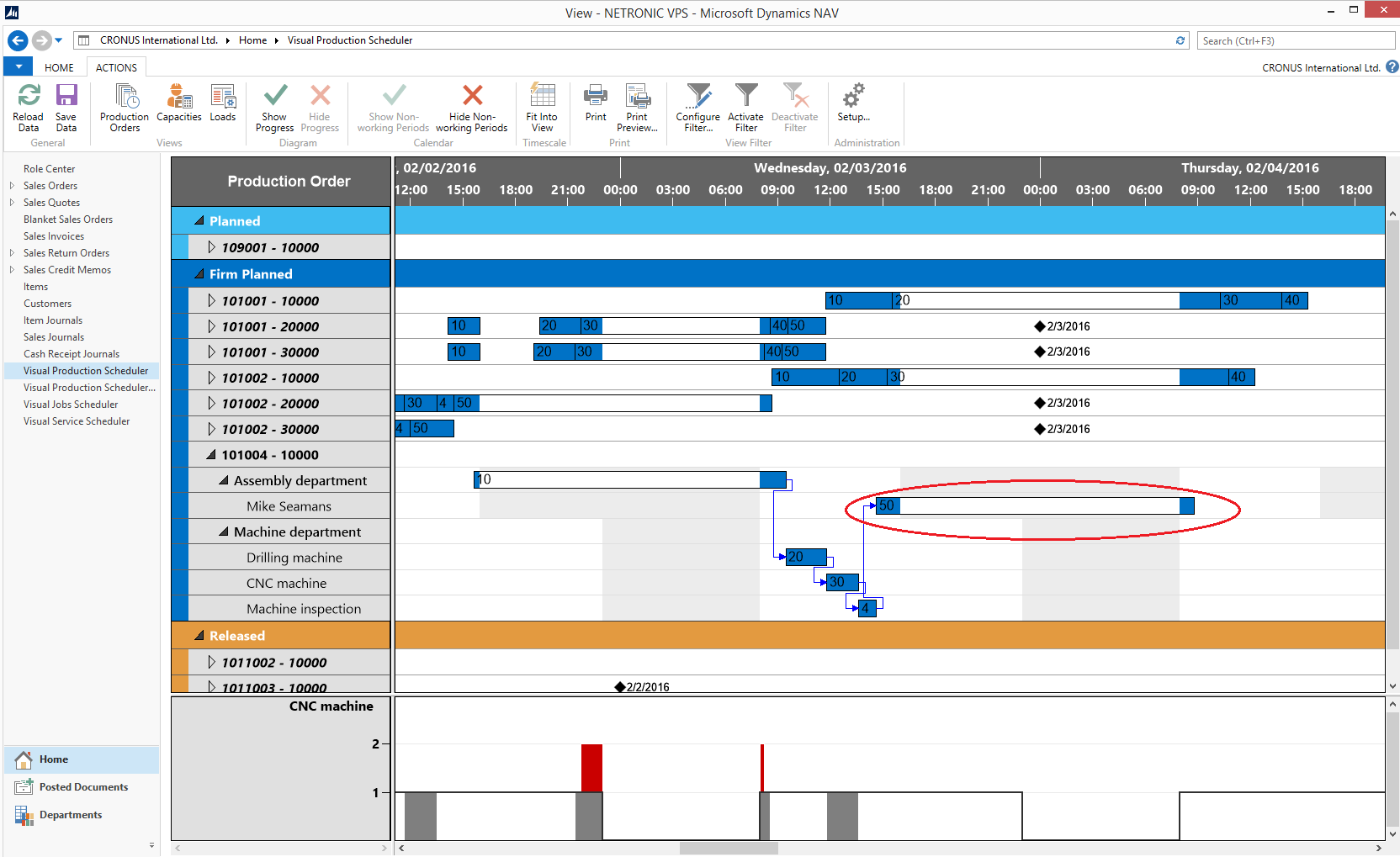This screenshot has width=1400, height=857.
Task: Open Items in navigation pane
Action: pos(35,287)
